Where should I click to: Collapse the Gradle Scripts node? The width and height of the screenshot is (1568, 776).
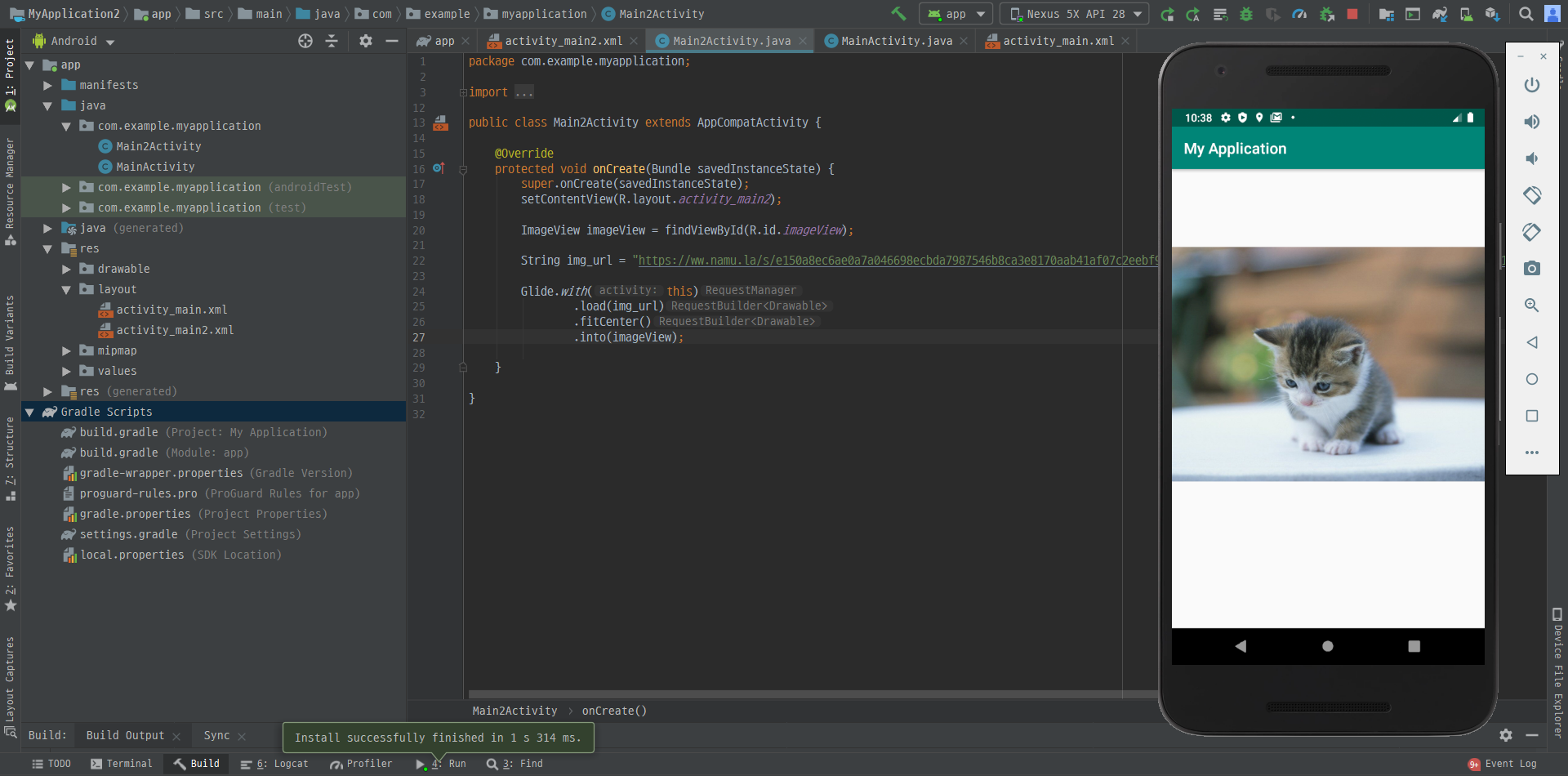pos(30,412)
